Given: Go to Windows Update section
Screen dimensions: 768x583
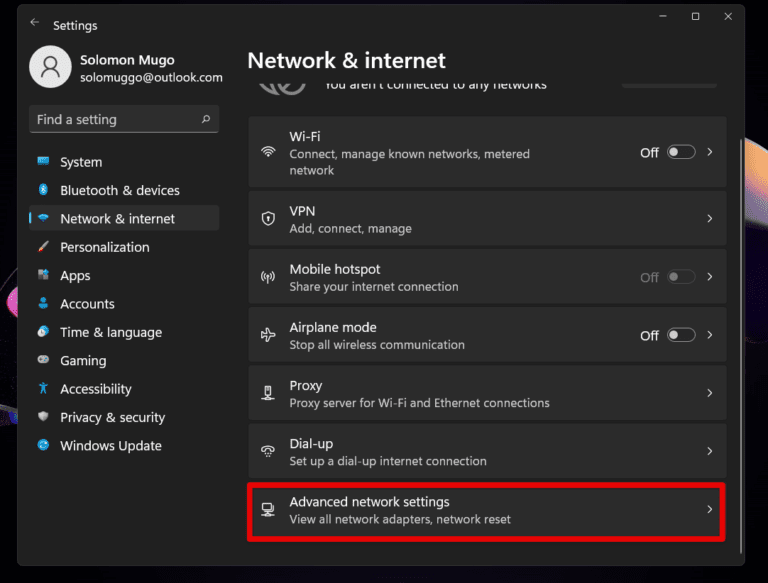Looking at the screenshot, I should [110, 446].
